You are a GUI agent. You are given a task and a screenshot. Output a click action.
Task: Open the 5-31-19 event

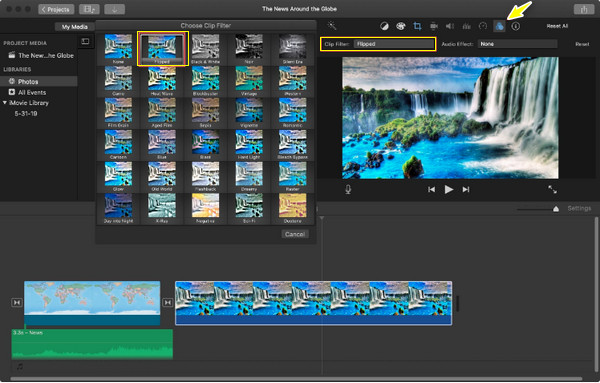(26, 114)
